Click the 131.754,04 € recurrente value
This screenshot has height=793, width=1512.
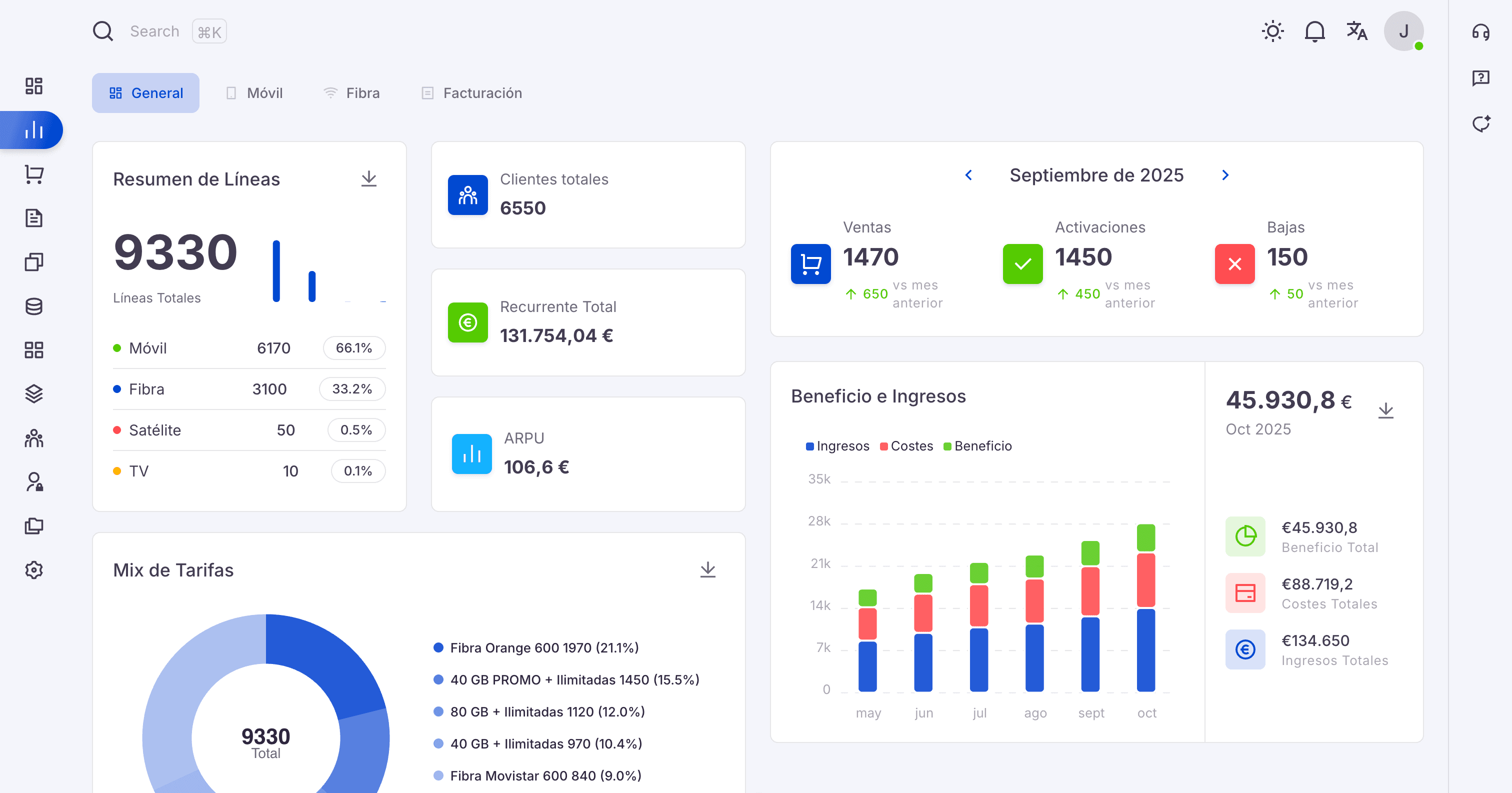pos(556,335)
